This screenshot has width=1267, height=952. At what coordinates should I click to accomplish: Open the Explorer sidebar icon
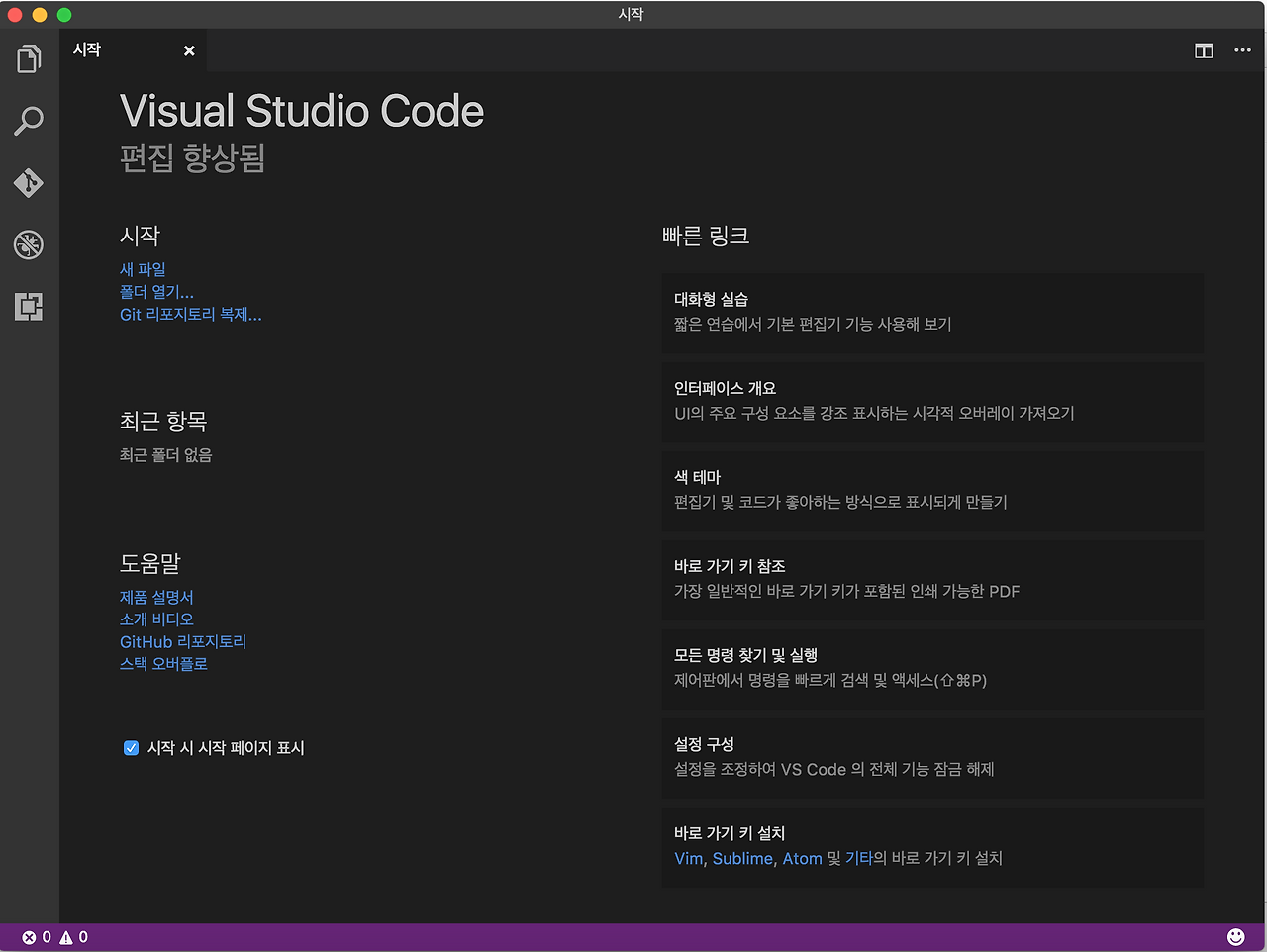pos(29,58)
